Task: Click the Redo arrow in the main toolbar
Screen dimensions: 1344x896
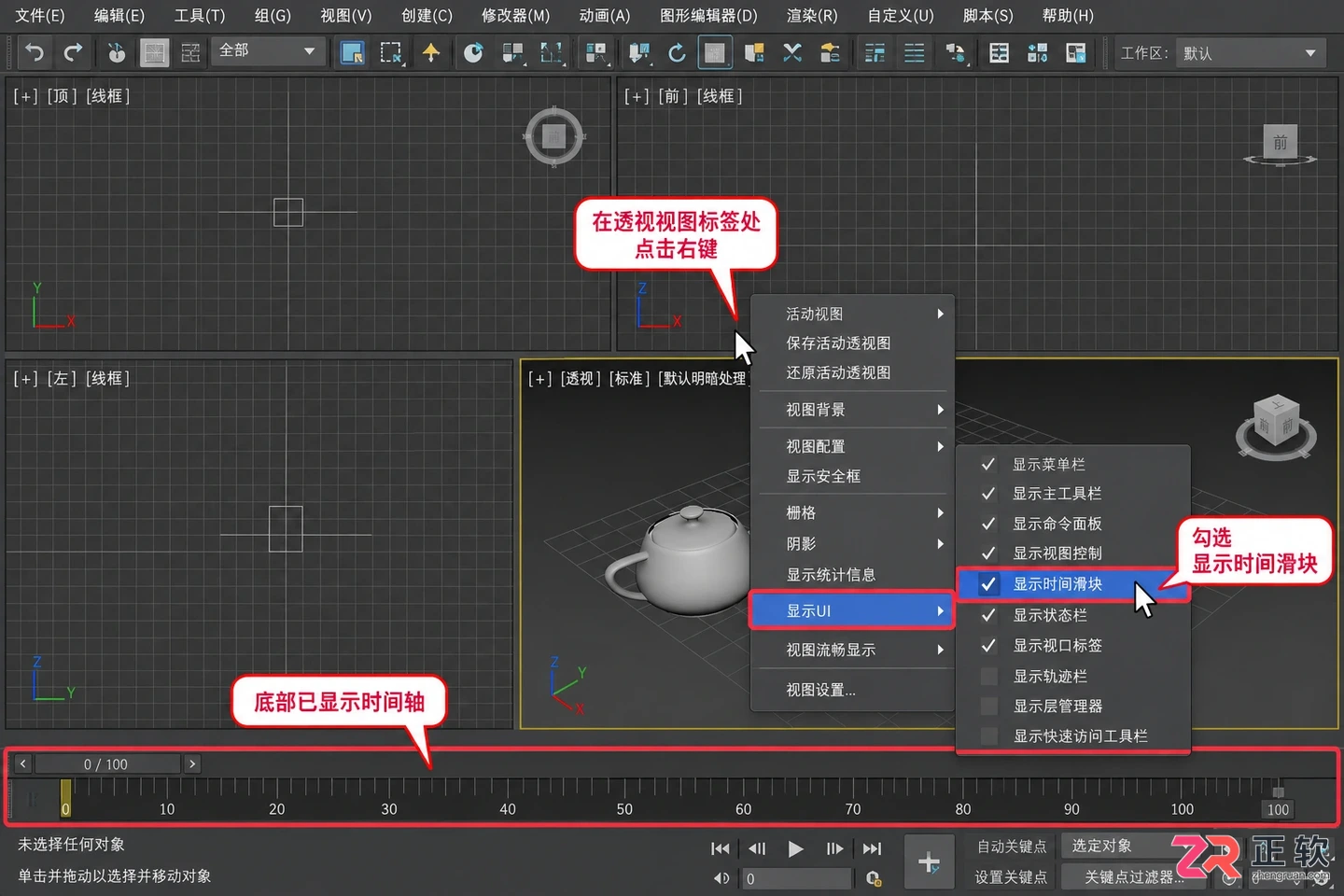Action: pyautogui.click(x=74, y=52)
